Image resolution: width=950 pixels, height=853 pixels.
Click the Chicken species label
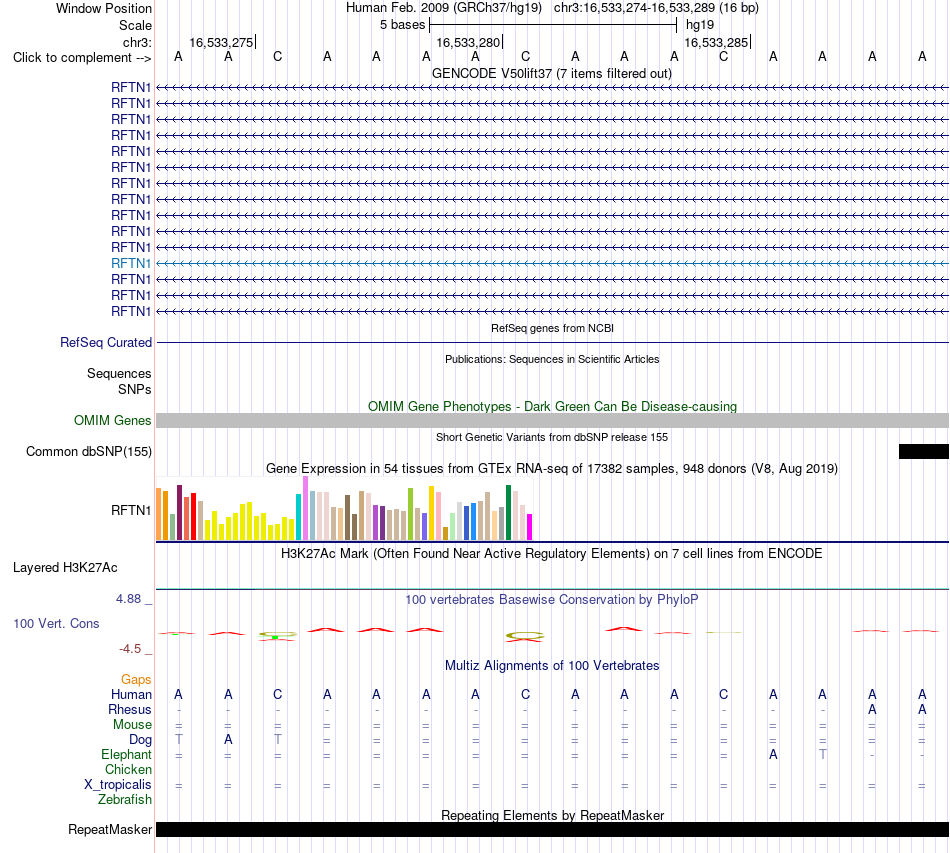pos(128,769)
